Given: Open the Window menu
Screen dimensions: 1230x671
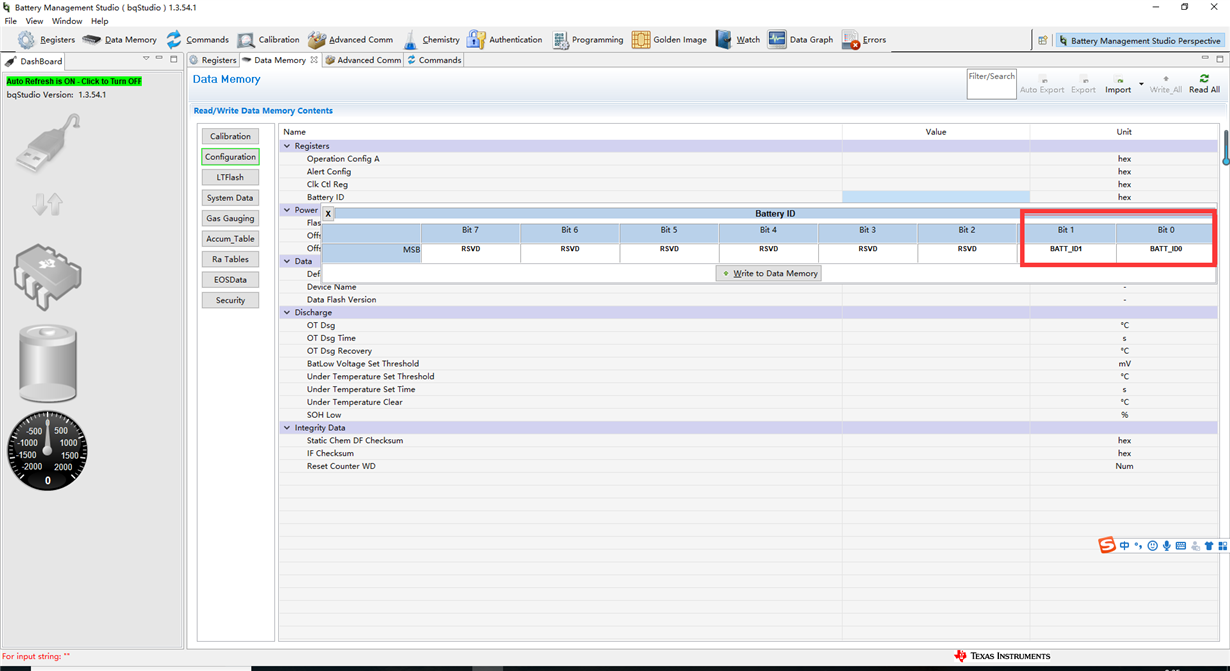Looking at the screenshot, I should pyautogui.click(x=67, y=21).
